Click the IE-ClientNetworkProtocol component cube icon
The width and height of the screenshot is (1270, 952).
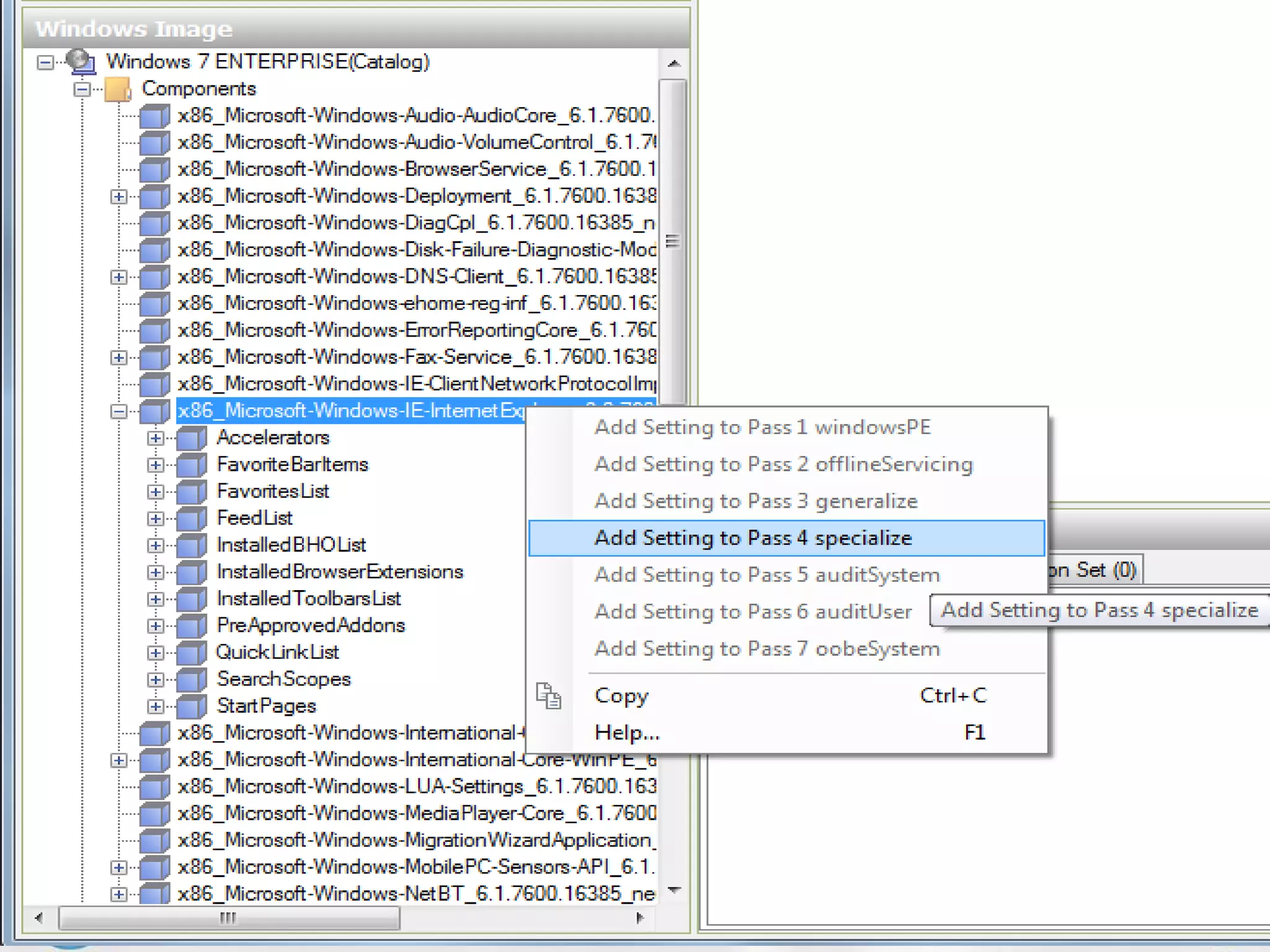pos(154,384)
